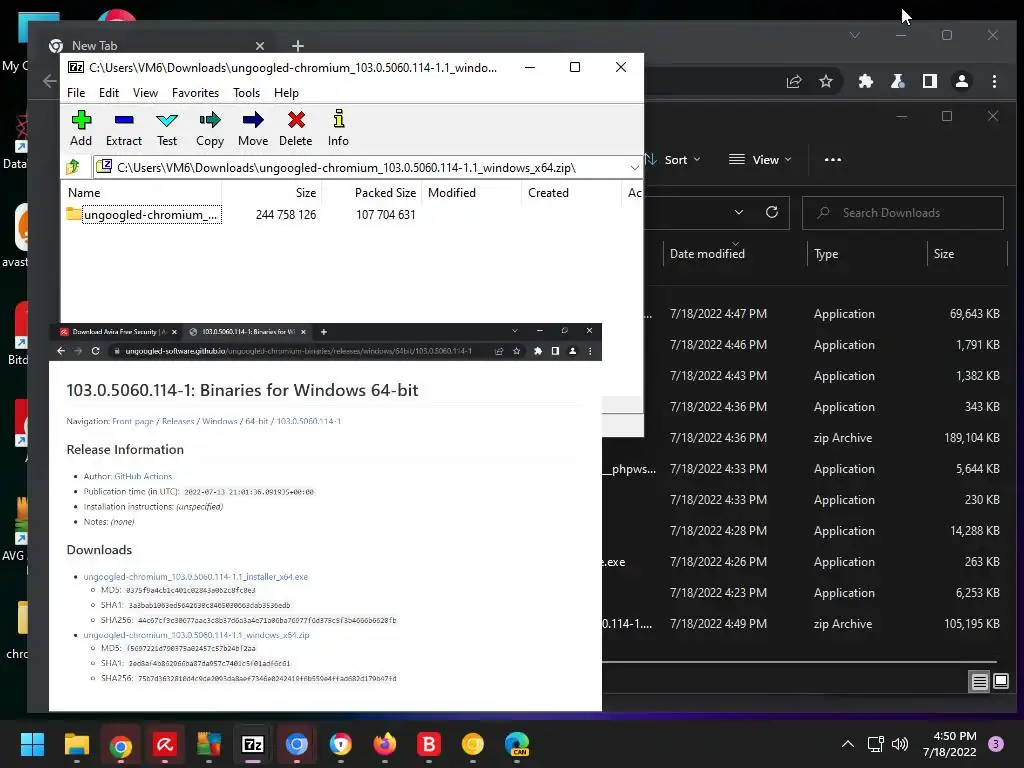Click bookmark star in background Chrome window
Image resolution: width=1024 pixels, height=768 pixels.
pos(826,81)
